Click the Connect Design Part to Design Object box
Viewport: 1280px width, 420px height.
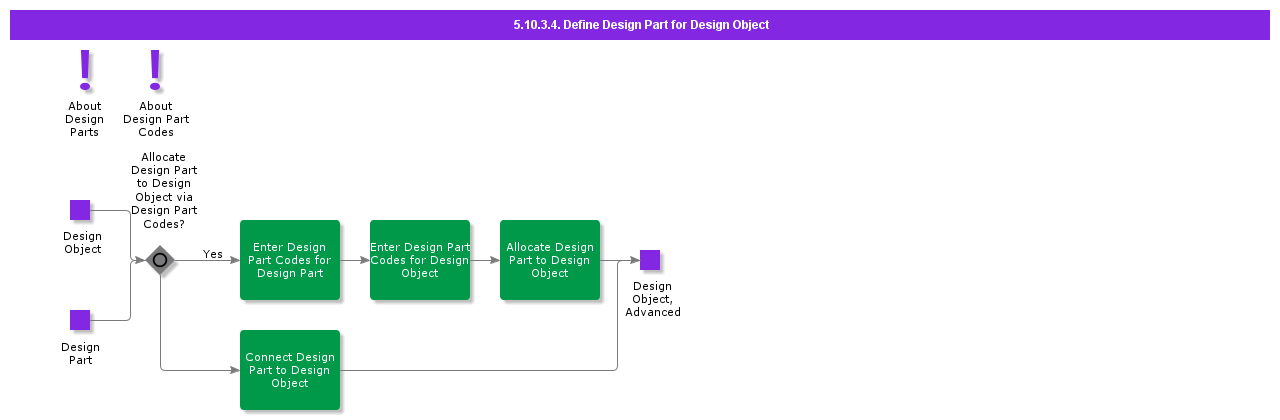coord(290,370)
